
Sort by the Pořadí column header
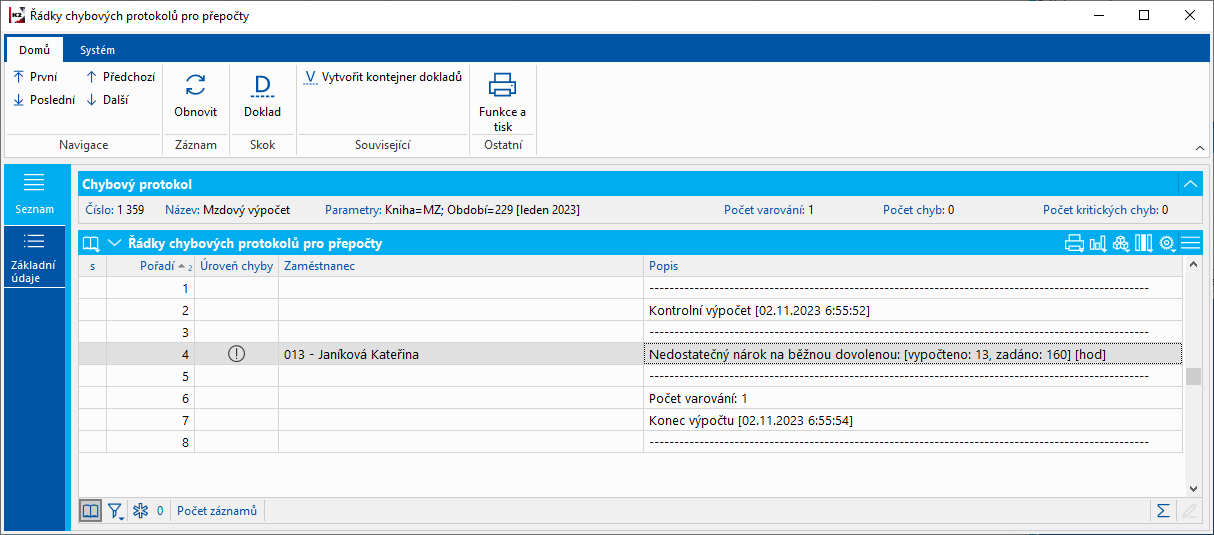coord(151,266)
